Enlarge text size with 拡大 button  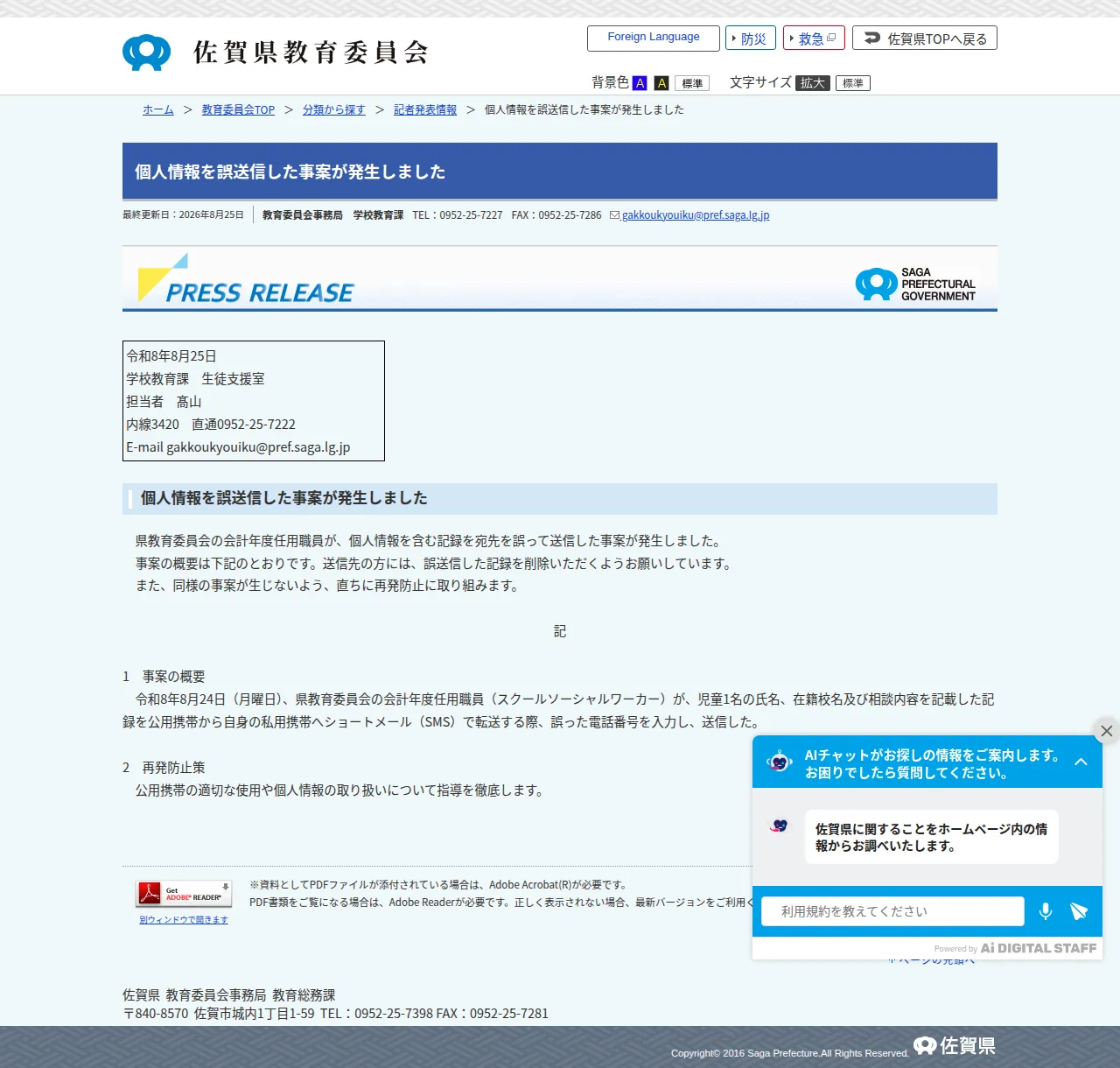coord(813,83)
